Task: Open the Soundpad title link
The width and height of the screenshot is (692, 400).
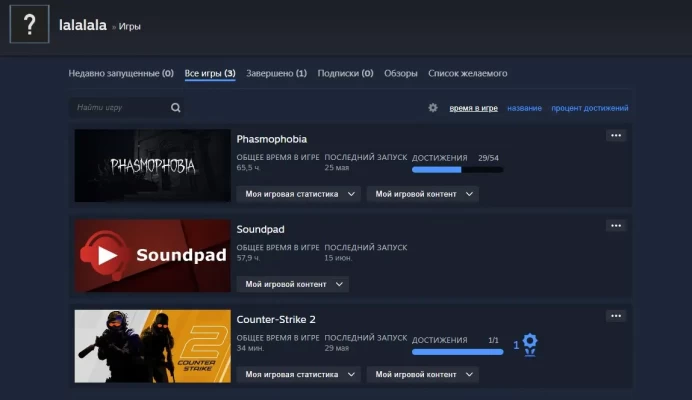Action: pos(260,230)
